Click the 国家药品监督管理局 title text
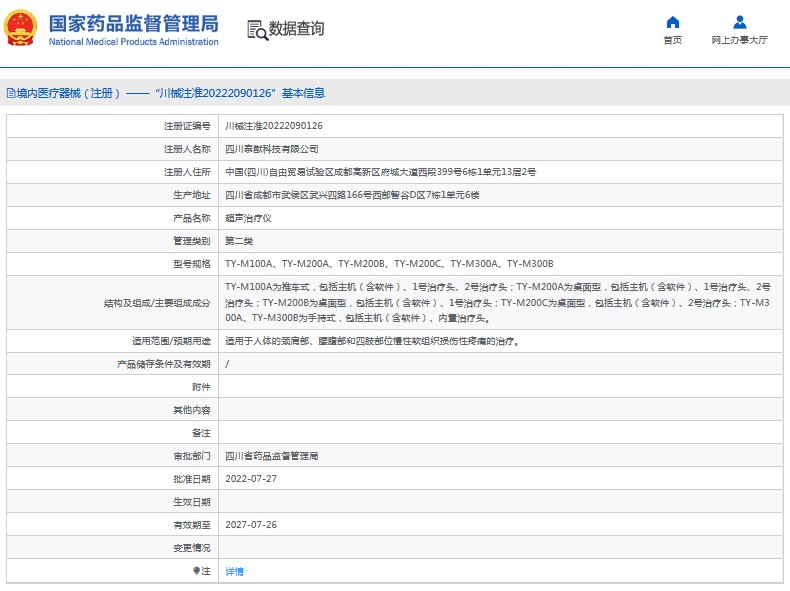Screen dimensions: 790x591 tap(132, 23)
